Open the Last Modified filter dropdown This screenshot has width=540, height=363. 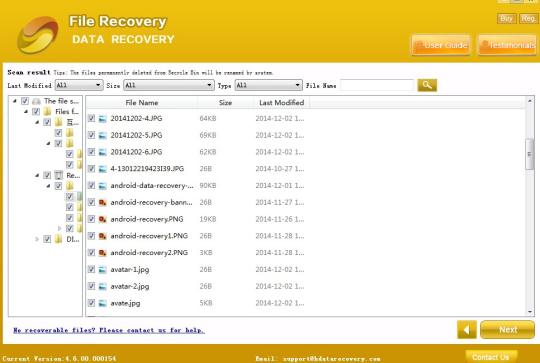tap(79, 85)
